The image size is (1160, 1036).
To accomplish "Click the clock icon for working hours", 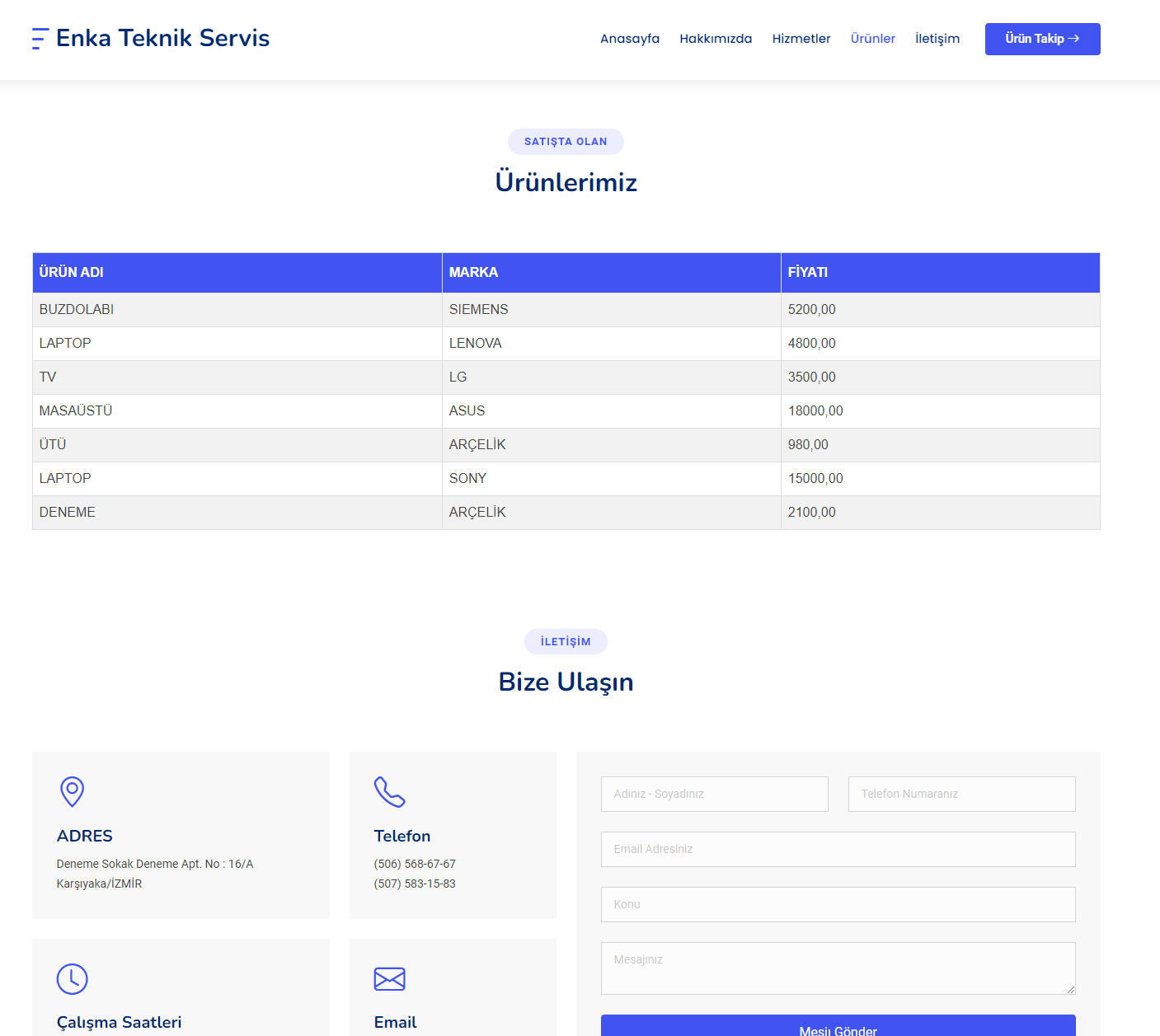I will point(73,978).
